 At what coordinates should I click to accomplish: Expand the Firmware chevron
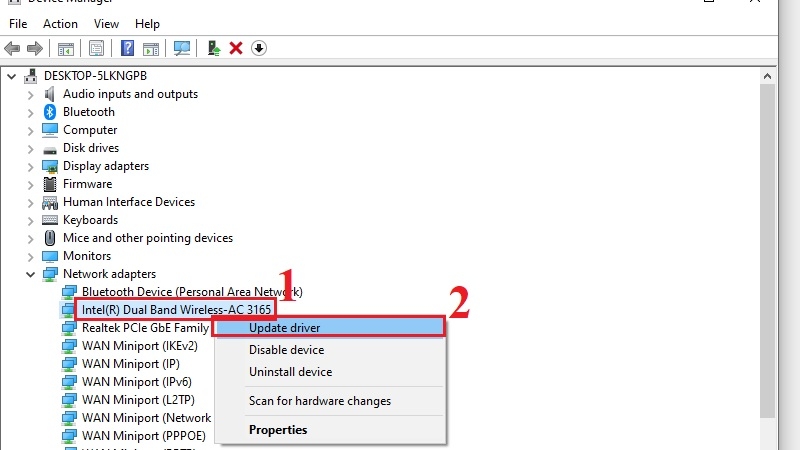[30, 185]
